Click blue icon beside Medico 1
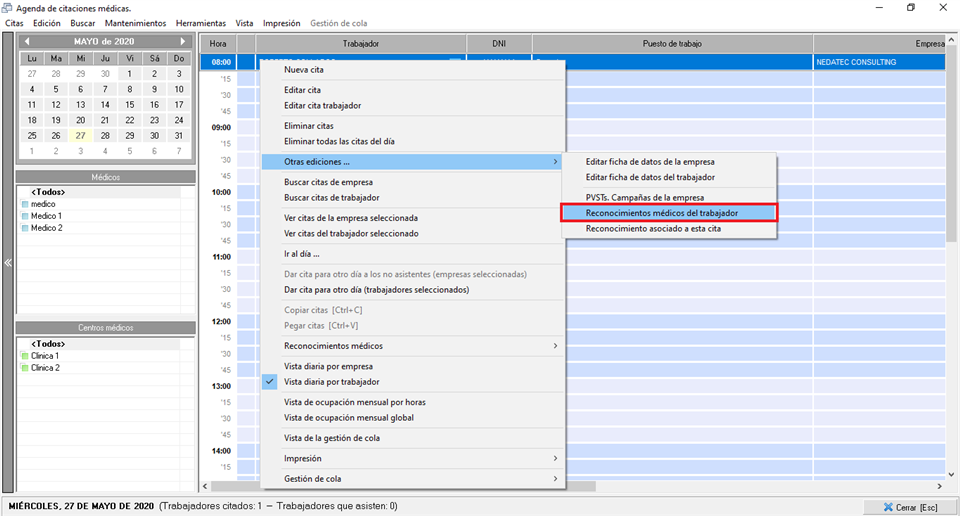The height and width of the screenshot is (516, 960). pos(25,216)
